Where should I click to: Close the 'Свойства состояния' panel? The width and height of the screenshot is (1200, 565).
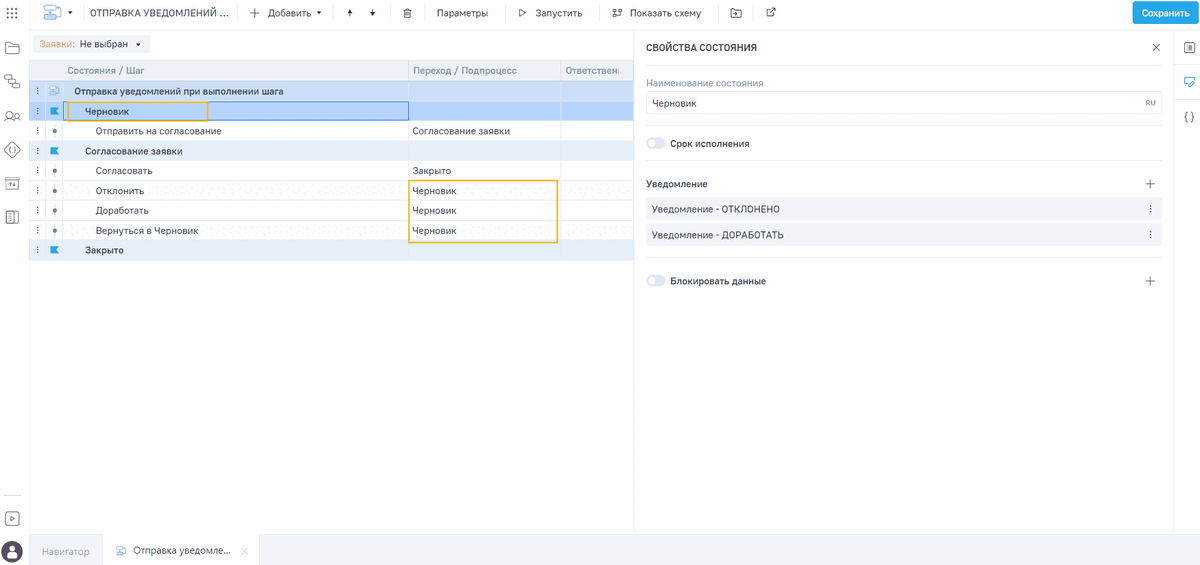[1156, 47]
